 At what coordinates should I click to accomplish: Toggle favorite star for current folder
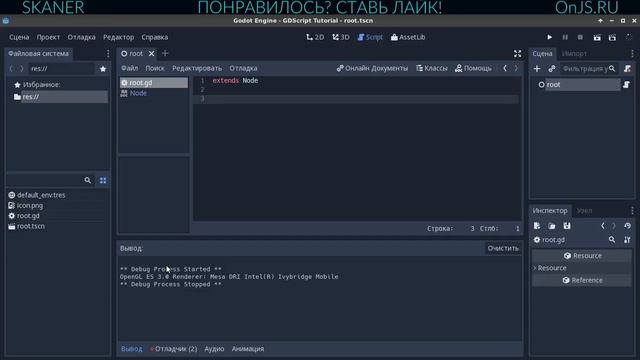[x=103, y=69]
